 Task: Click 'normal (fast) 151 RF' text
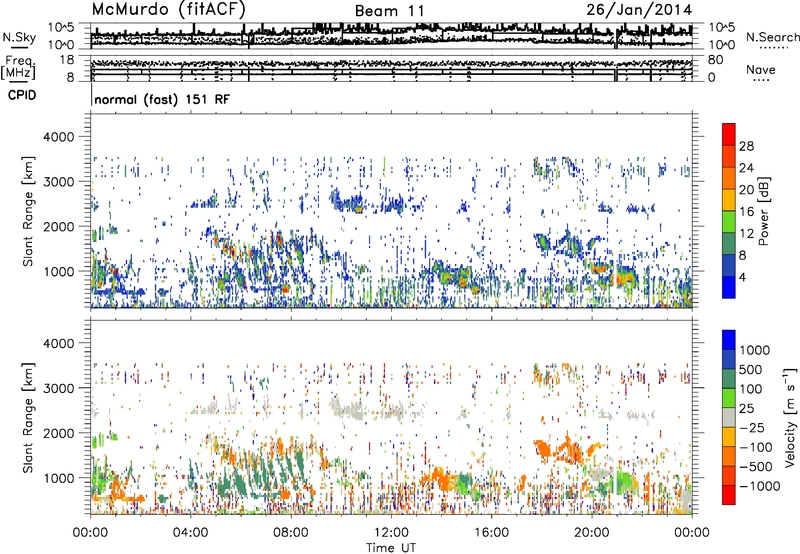click(162, 99)
